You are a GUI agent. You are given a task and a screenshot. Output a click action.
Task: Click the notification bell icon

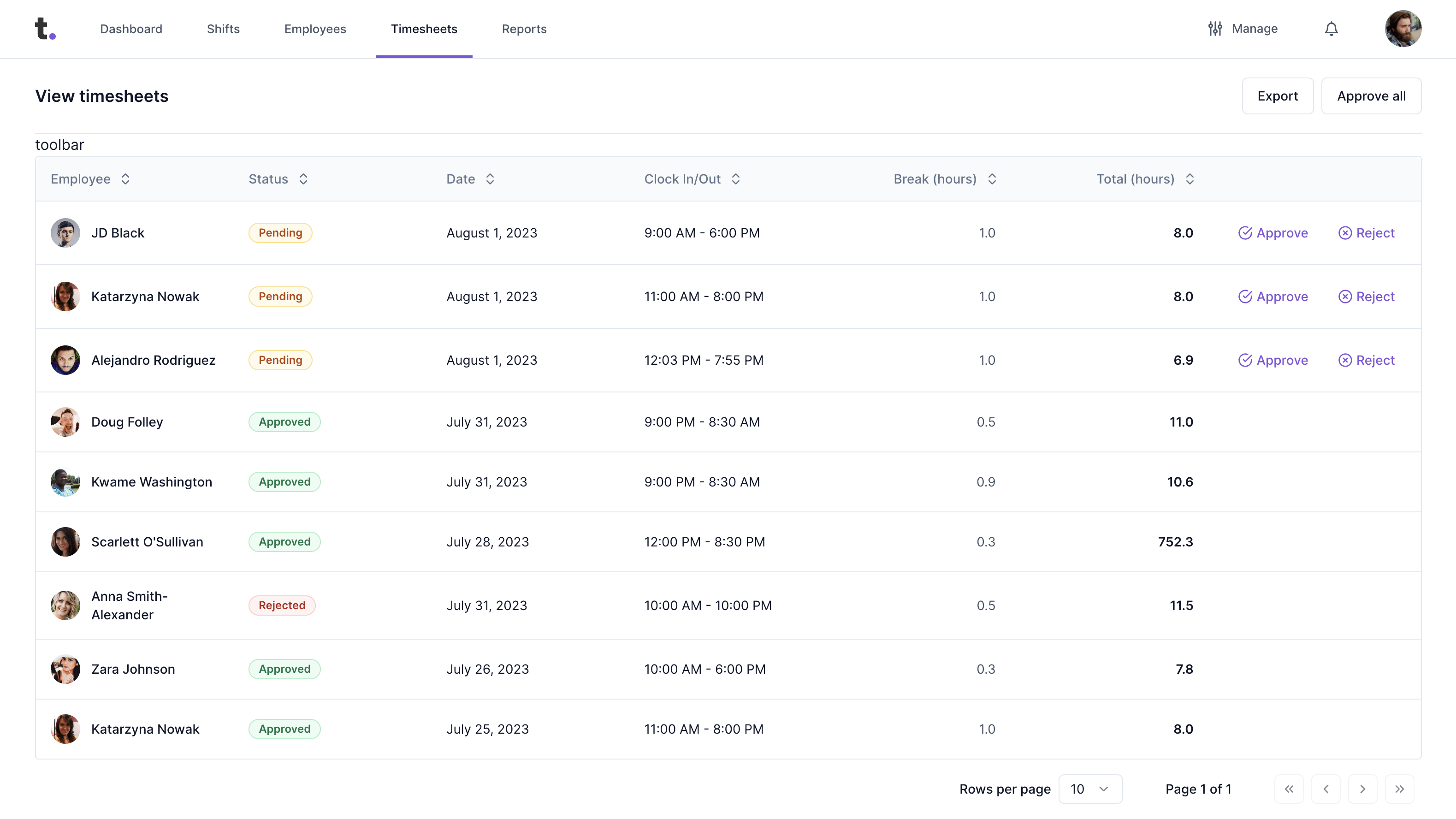pyautogui.click(x=1332, y=28)
